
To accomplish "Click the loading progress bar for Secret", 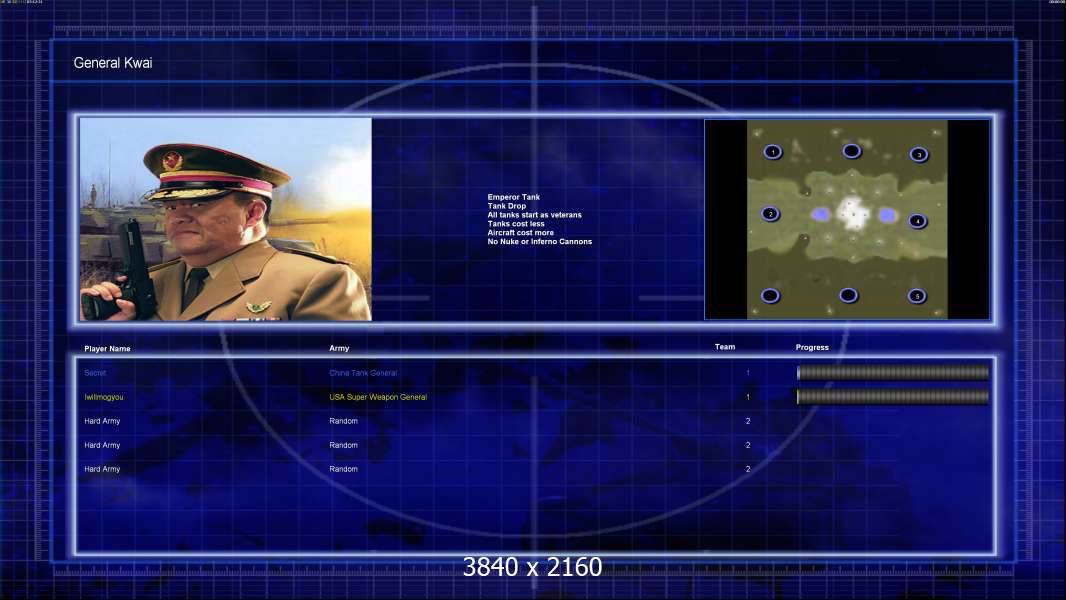I will pyautogui.click(x=893, y=372).
